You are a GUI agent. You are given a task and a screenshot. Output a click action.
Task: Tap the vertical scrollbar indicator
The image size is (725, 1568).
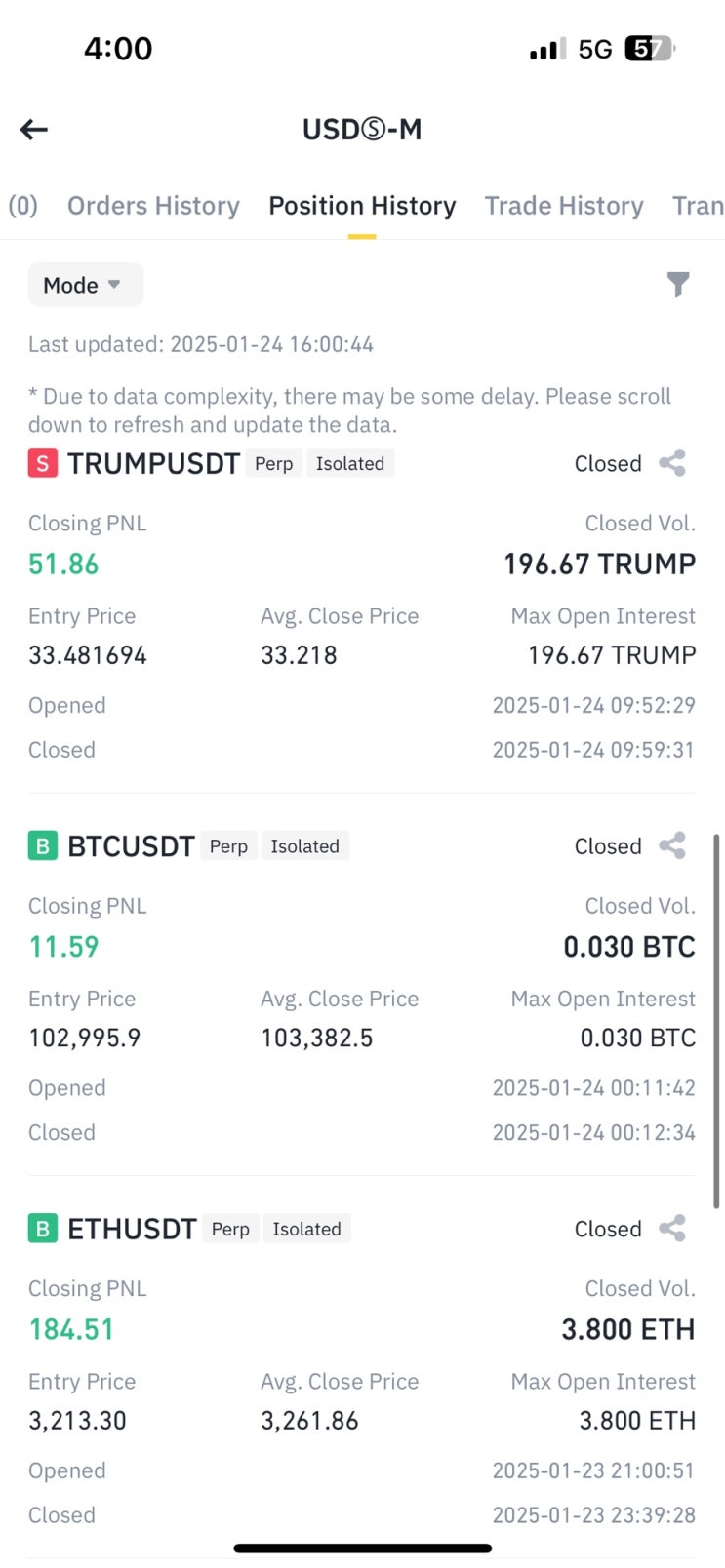(716, 1019)
